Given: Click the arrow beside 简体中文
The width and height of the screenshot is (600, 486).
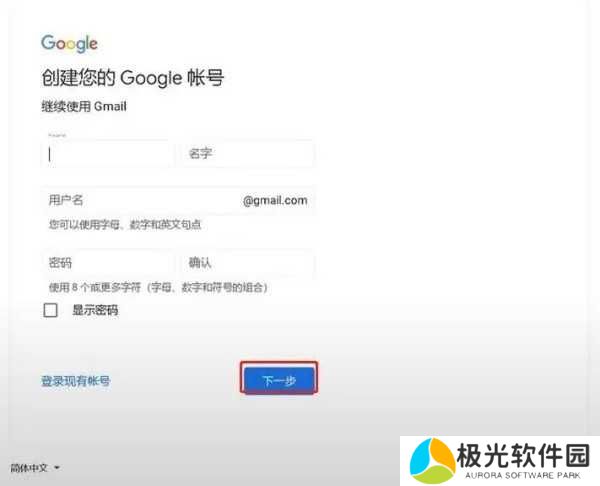Looking at the screenshot, I should [57, 468].
